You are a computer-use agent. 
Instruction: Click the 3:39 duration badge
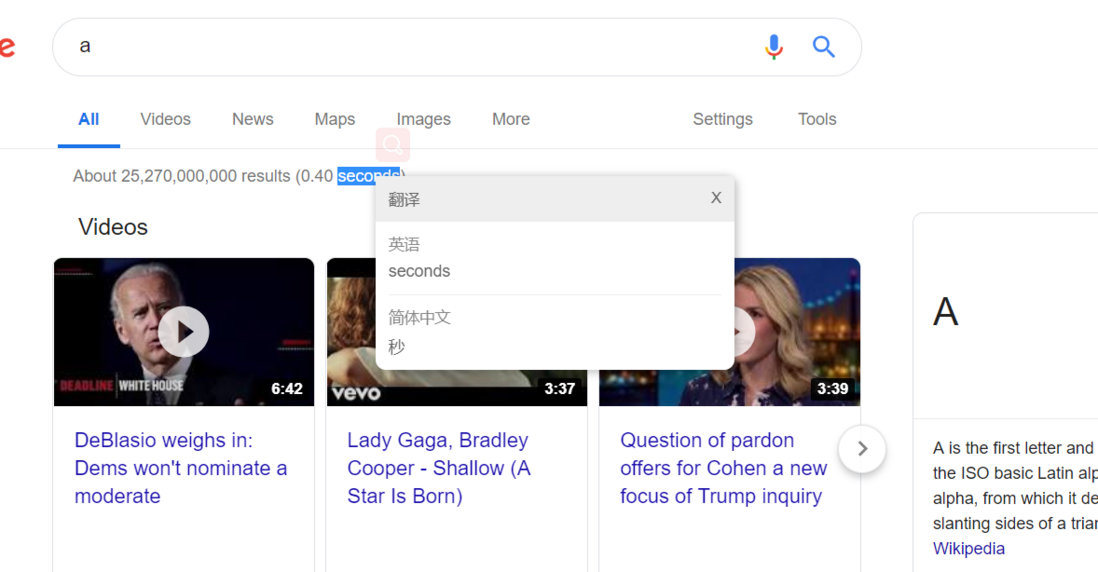tap(832, 389)
